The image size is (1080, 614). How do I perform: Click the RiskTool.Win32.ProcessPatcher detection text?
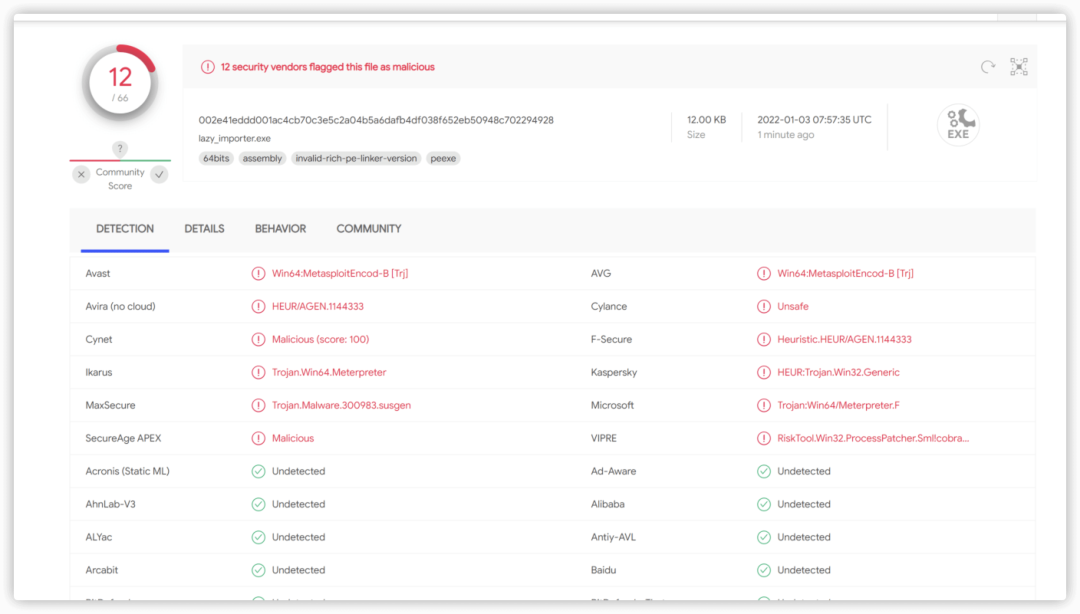873,438
